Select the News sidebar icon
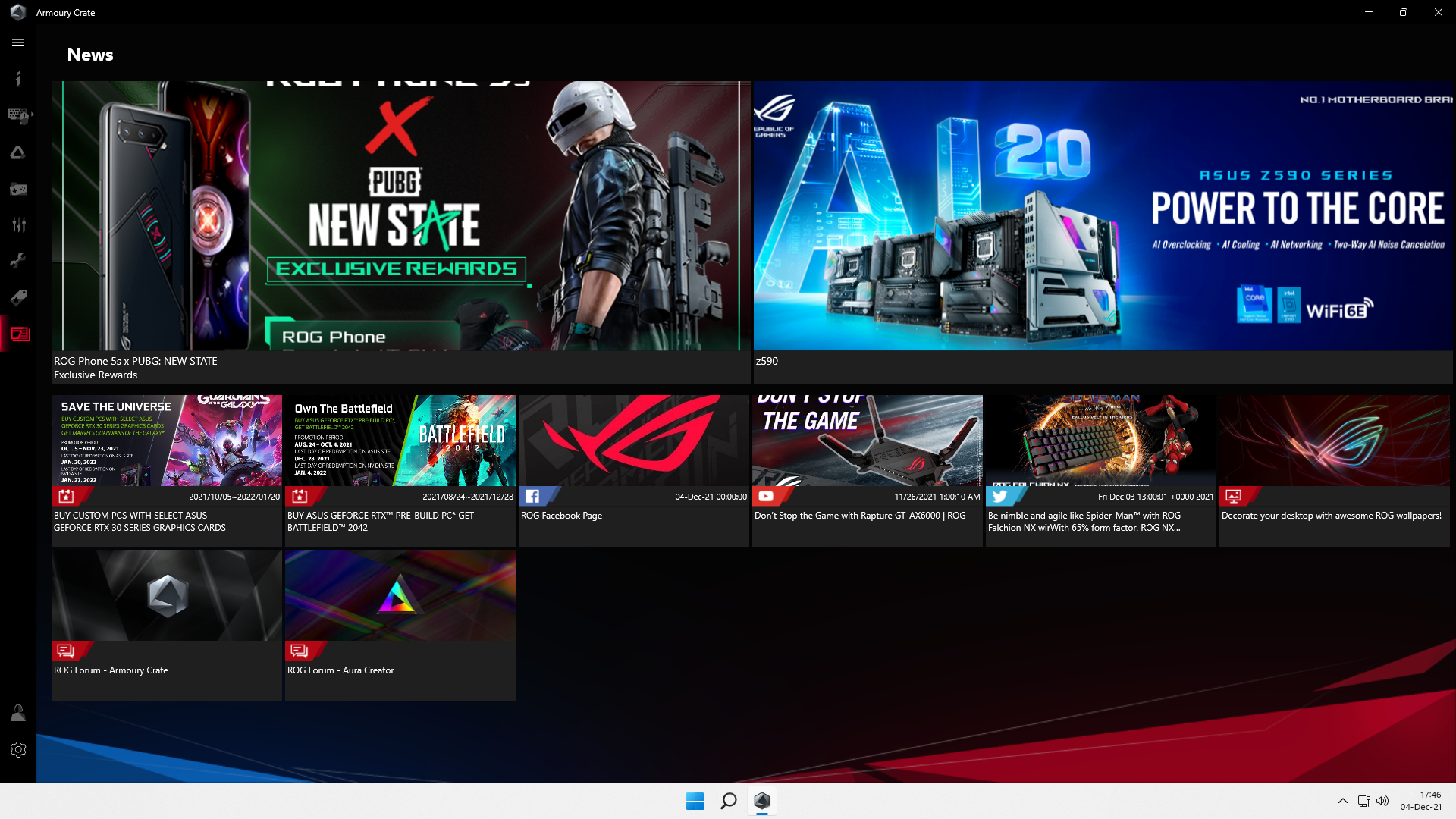Viewport: 1456px width, 819px height. [20, 334]
